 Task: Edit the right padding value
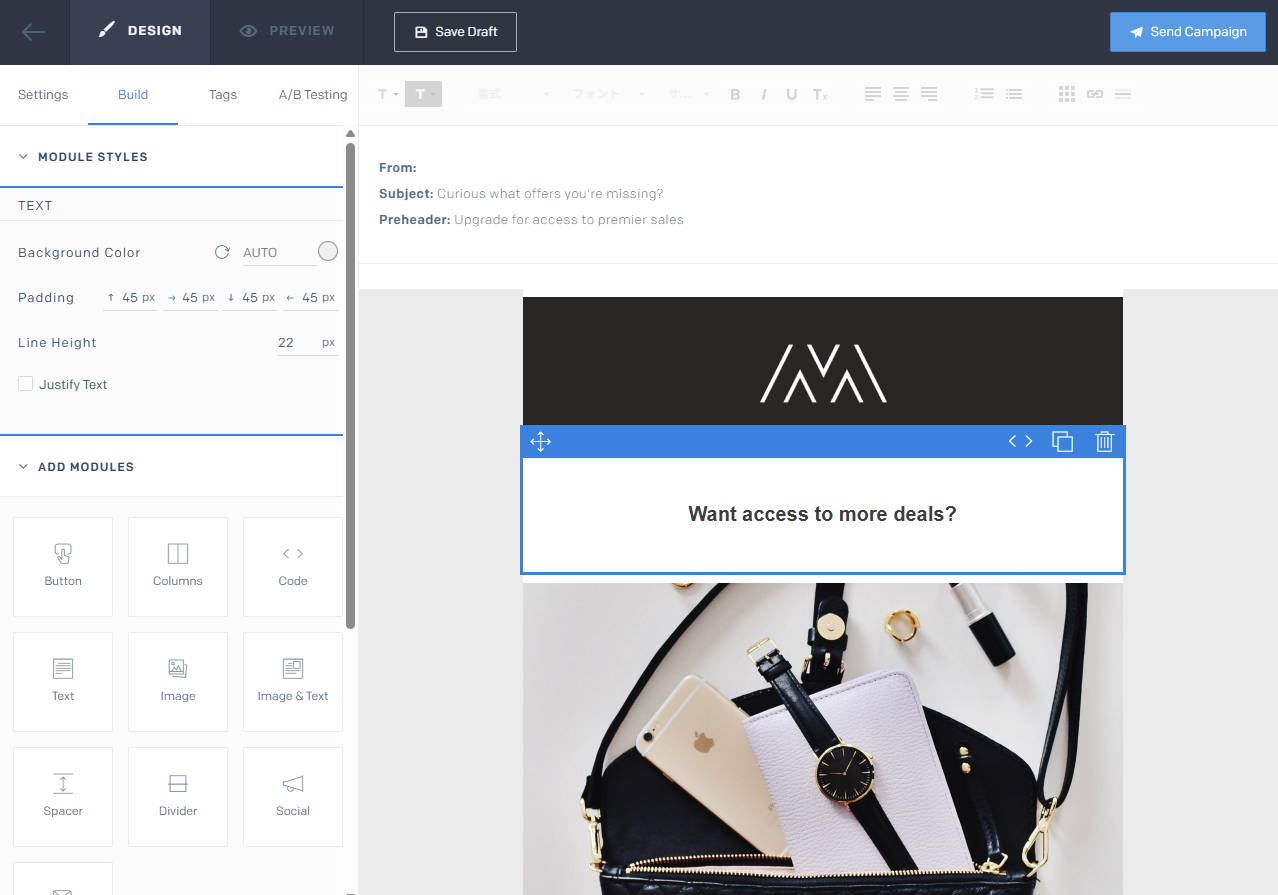tap(191, 298)
